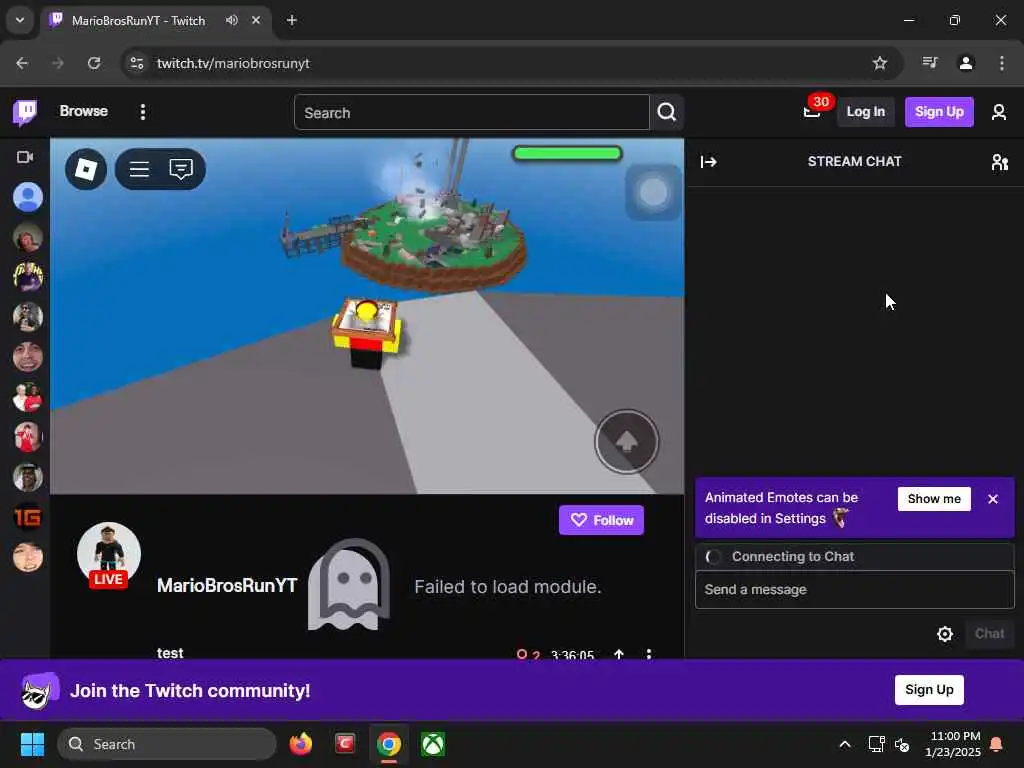Open the 1G logo channel in sidebar
Image resolution: width=1024 pixels, height=768 pixels.
point(27,517)
